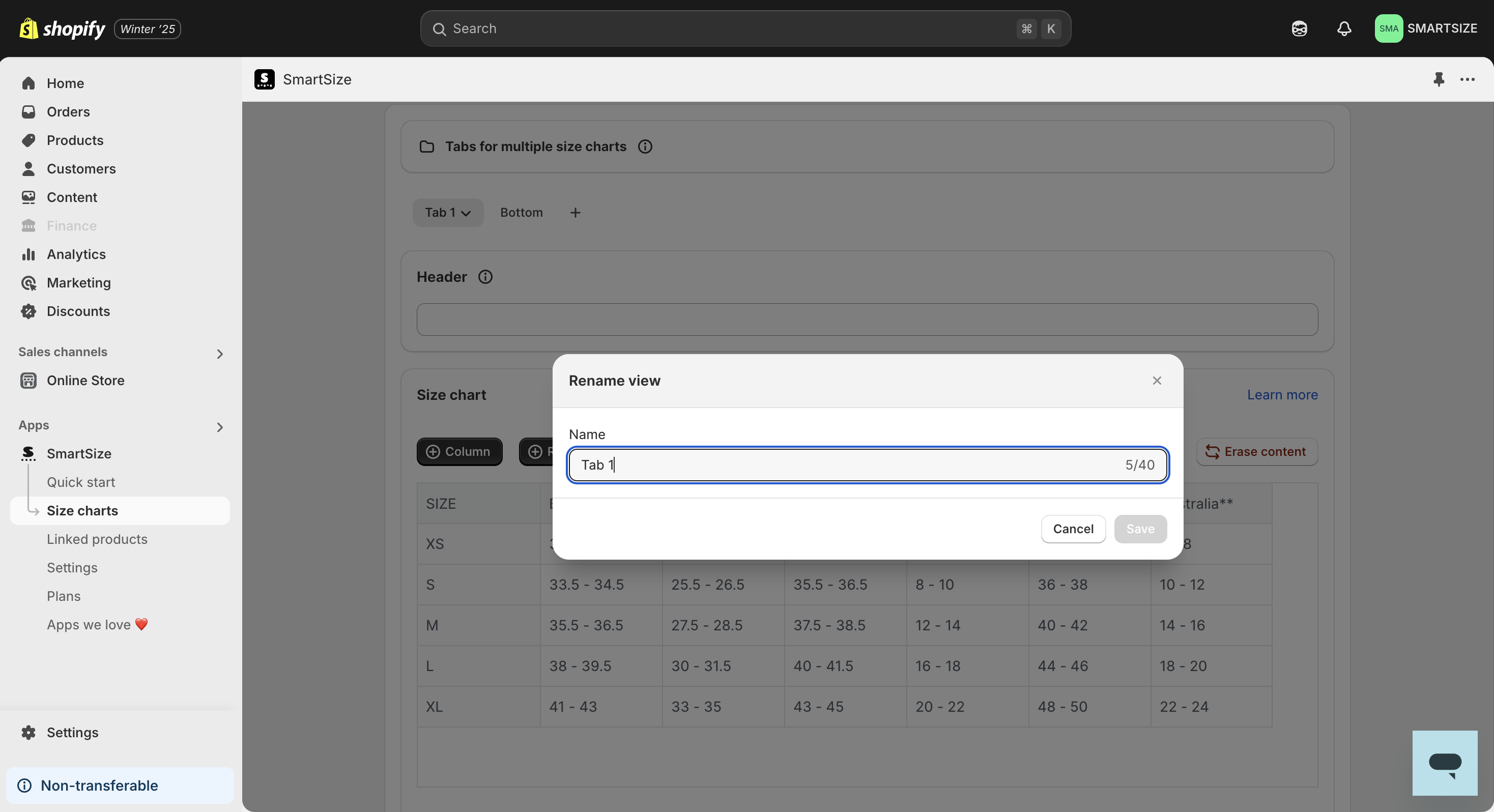The image size is (1494, 812).
Task: Switch to the Bottom tab
Action: click(522, 213)
